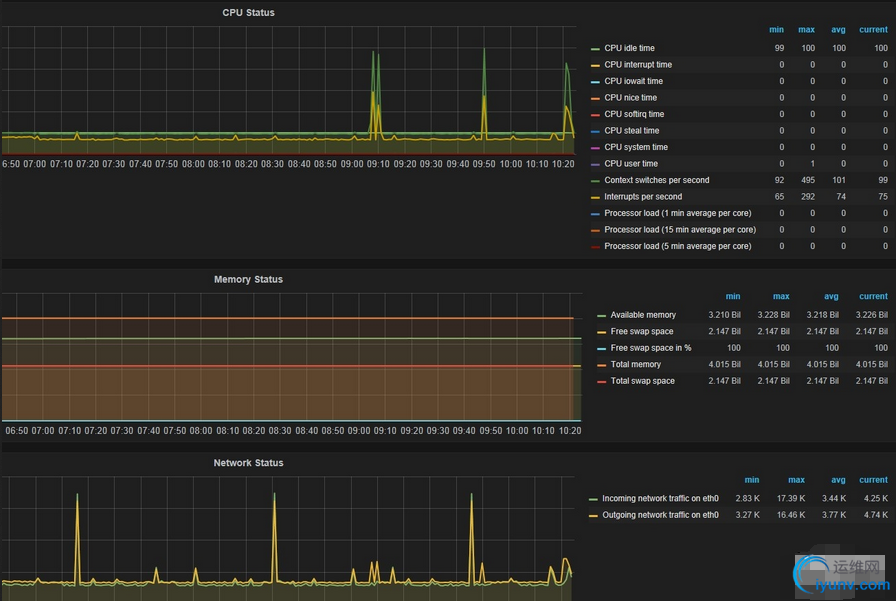Screen dimensions: 896x601
Task: Toggle the CPU iowait time series
Action: pos(633,81)
